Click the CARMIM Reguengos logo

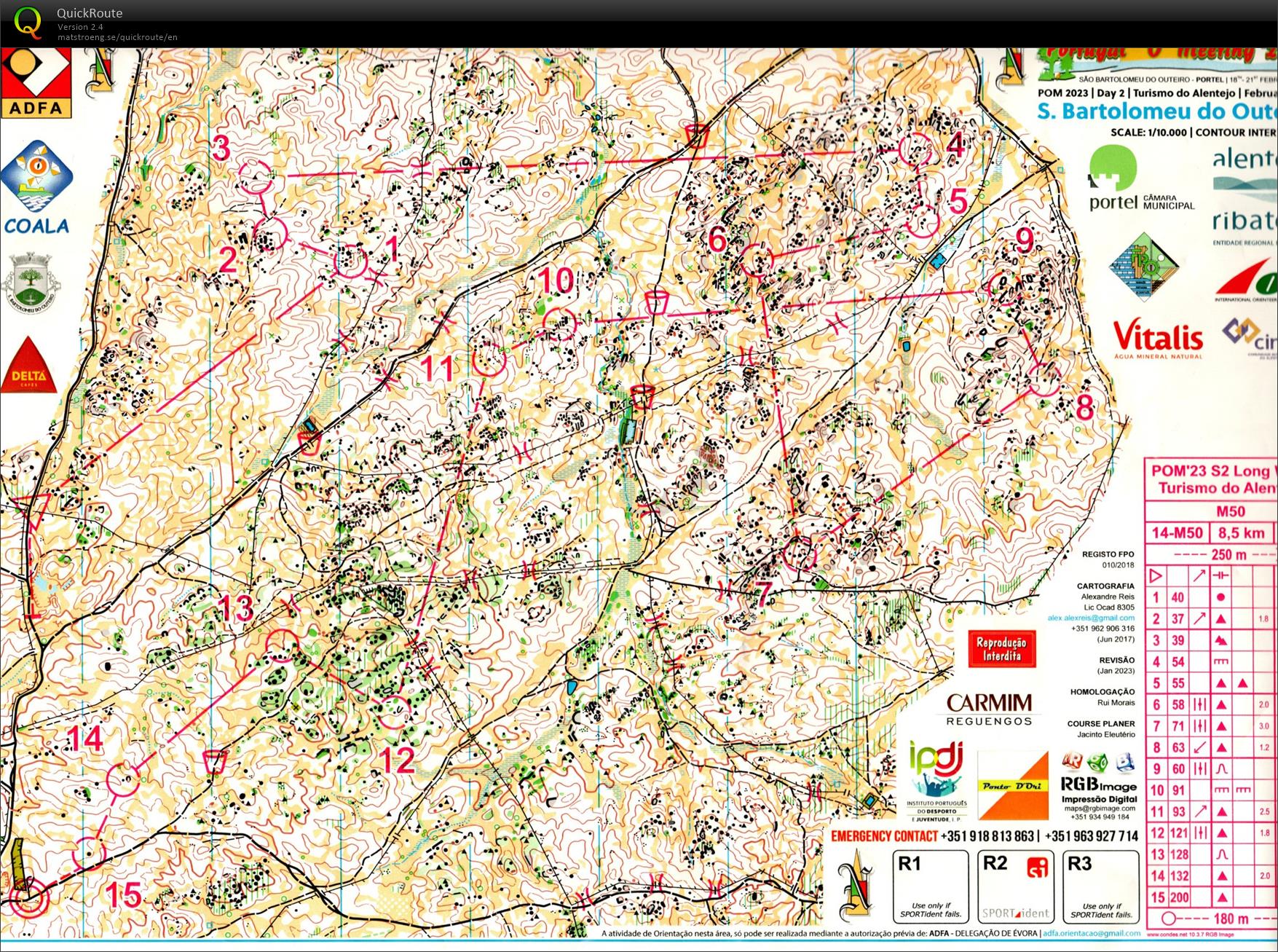coord(989,709)
